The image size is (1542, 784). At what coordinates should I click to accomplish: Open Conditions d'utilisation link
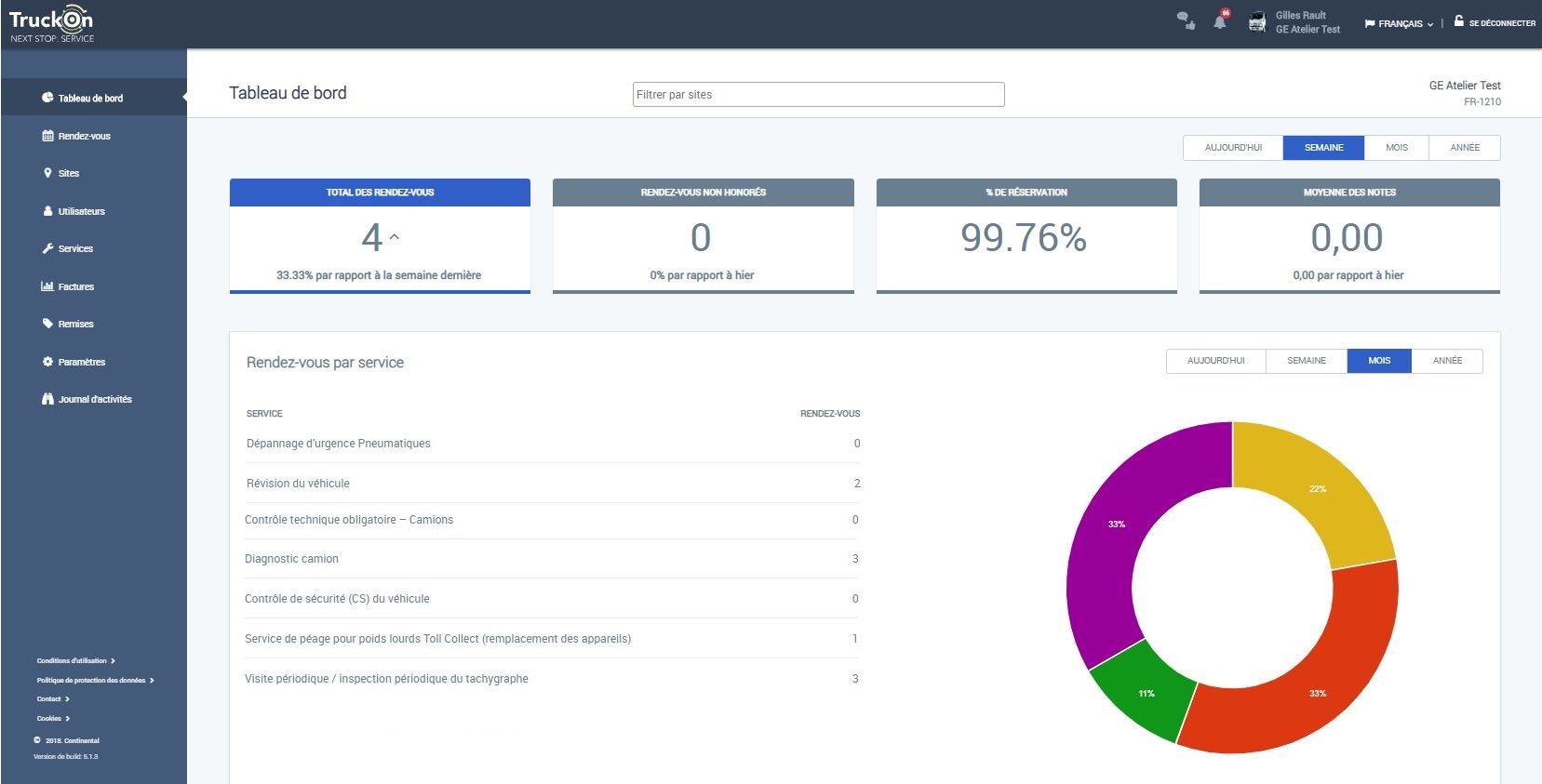coord(75,661)
